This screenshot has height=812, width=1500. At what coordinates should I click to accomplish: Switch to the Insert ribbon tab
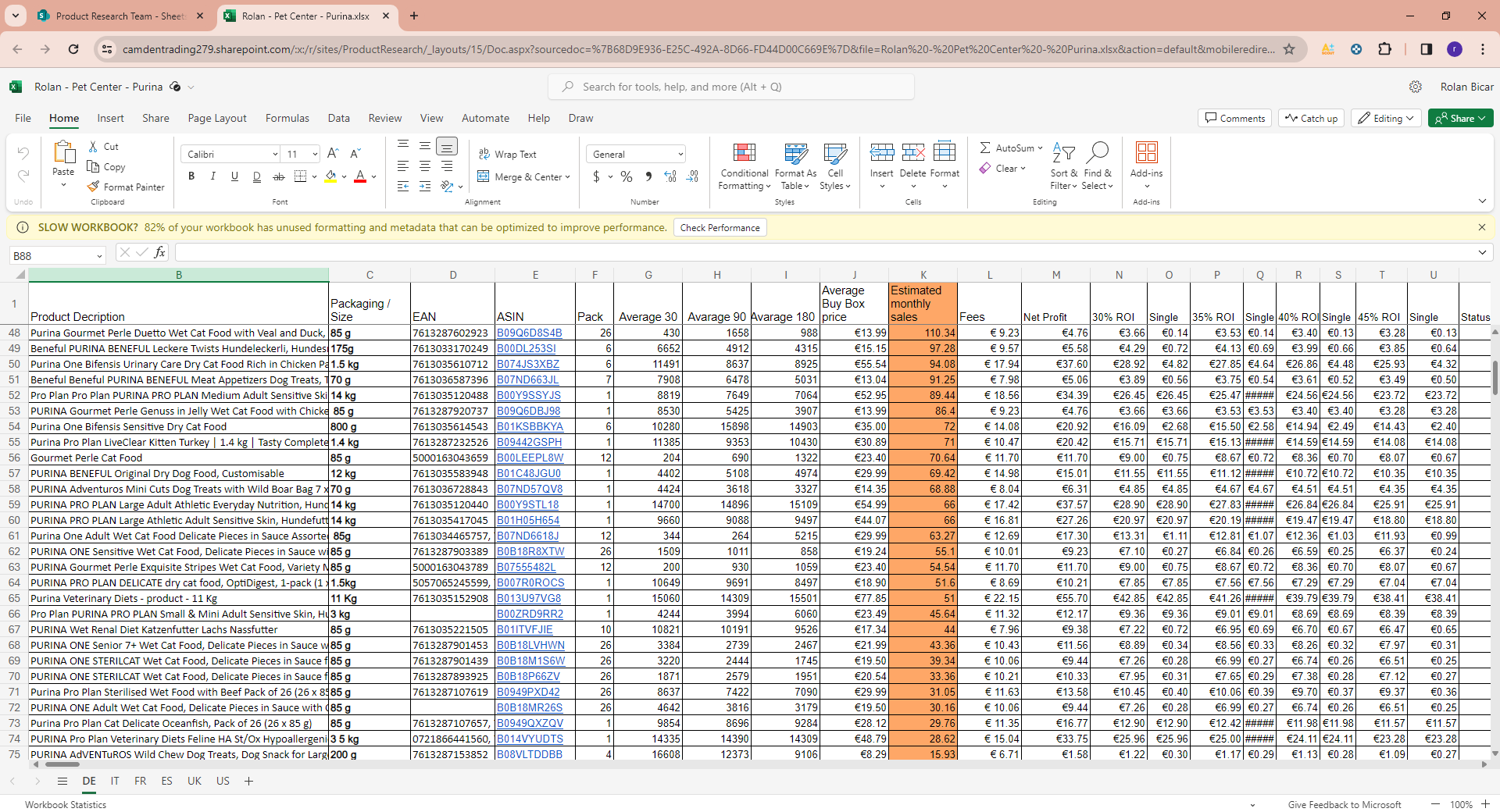click(x=110, y=118)
